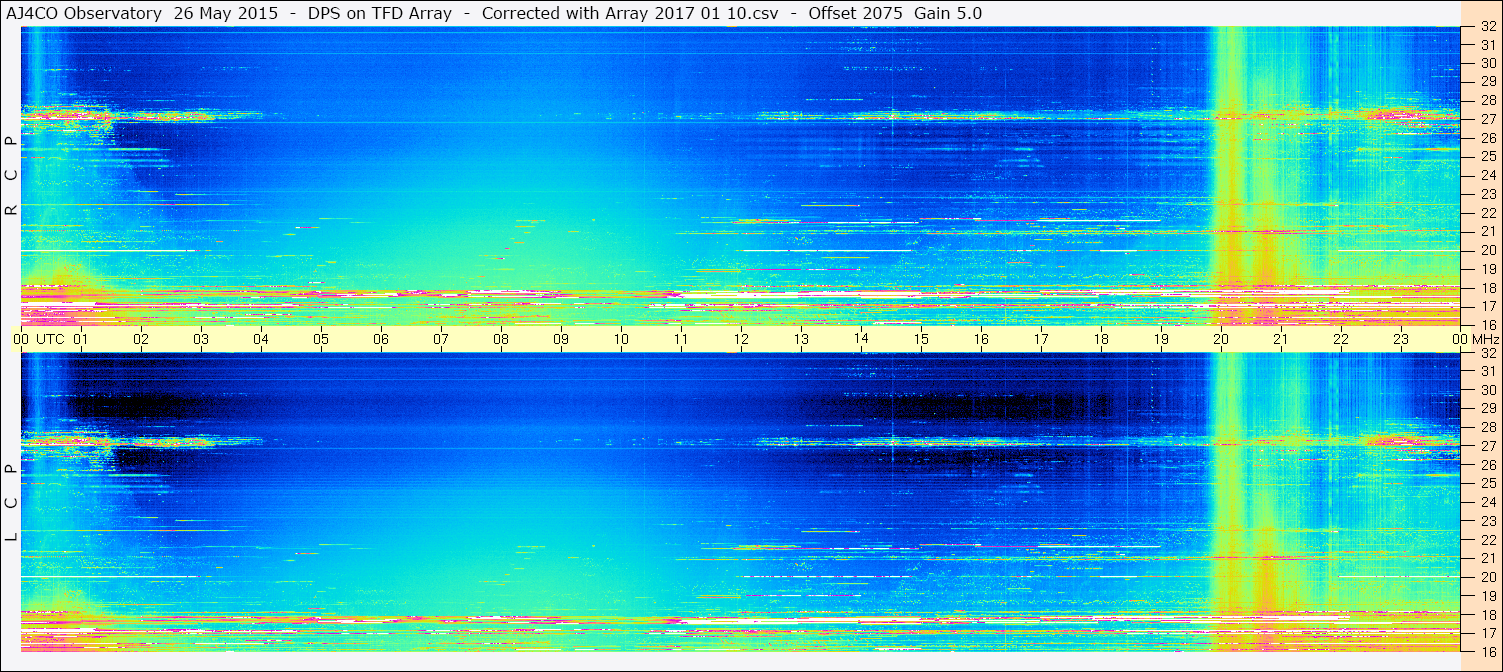Viewport: 1503px width, 672px height.
Task: Select the 07 hour marker on time axis
Action: (441, 339)
